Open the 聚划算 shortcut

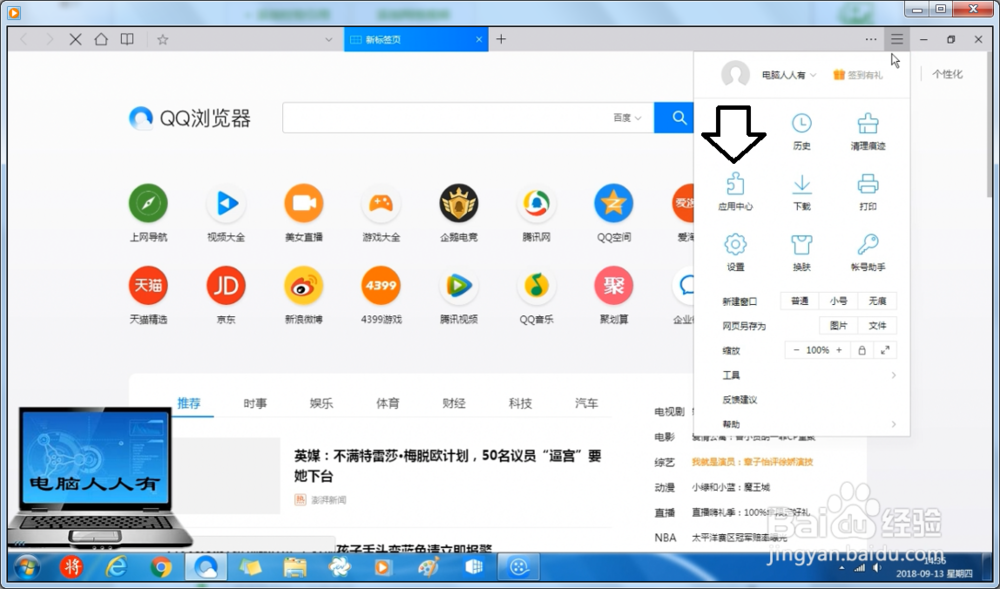[x=614, y=295]
